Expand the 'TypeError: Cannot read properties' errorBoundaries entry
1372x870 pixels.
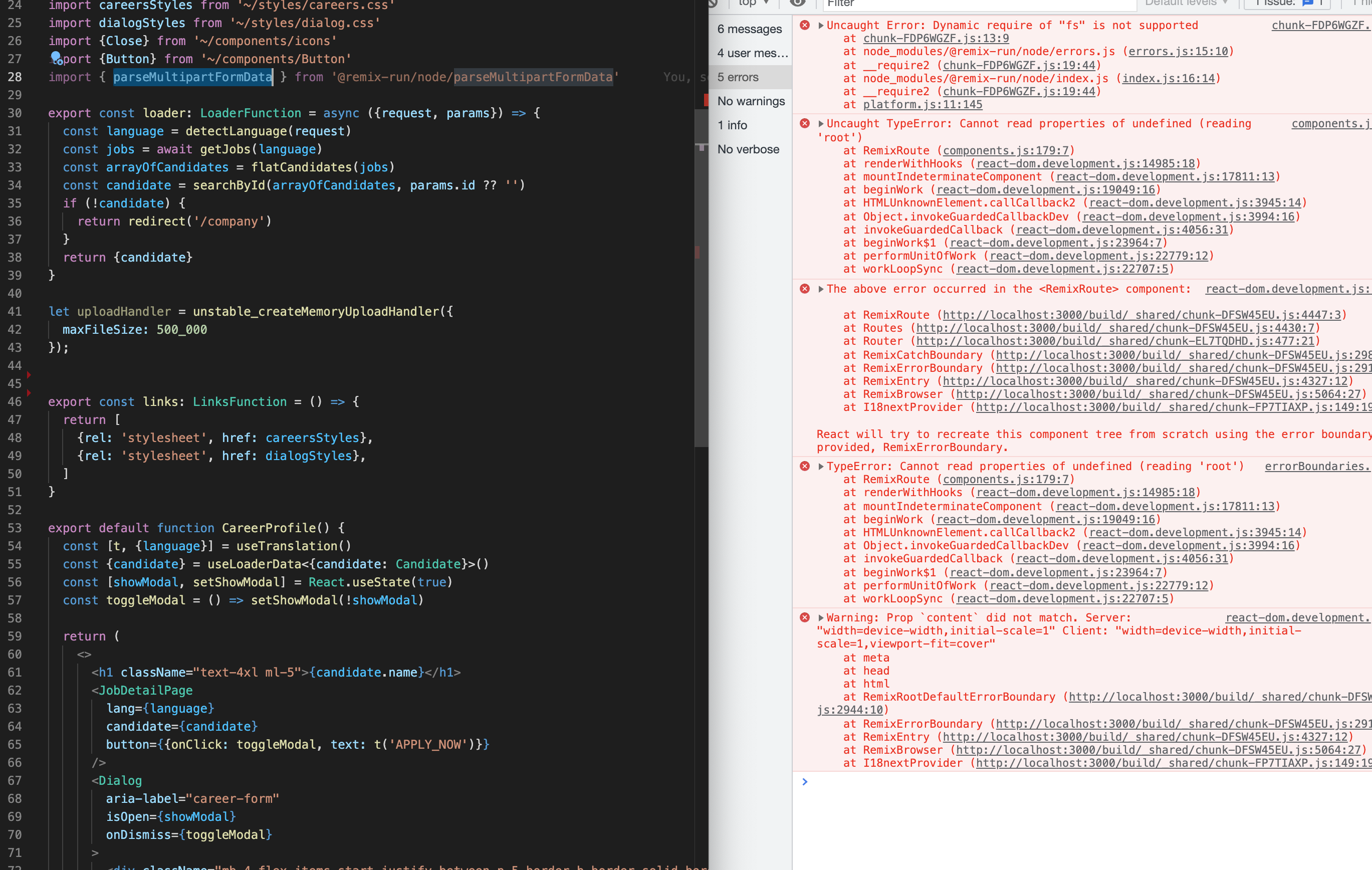[x=820, y=466]
